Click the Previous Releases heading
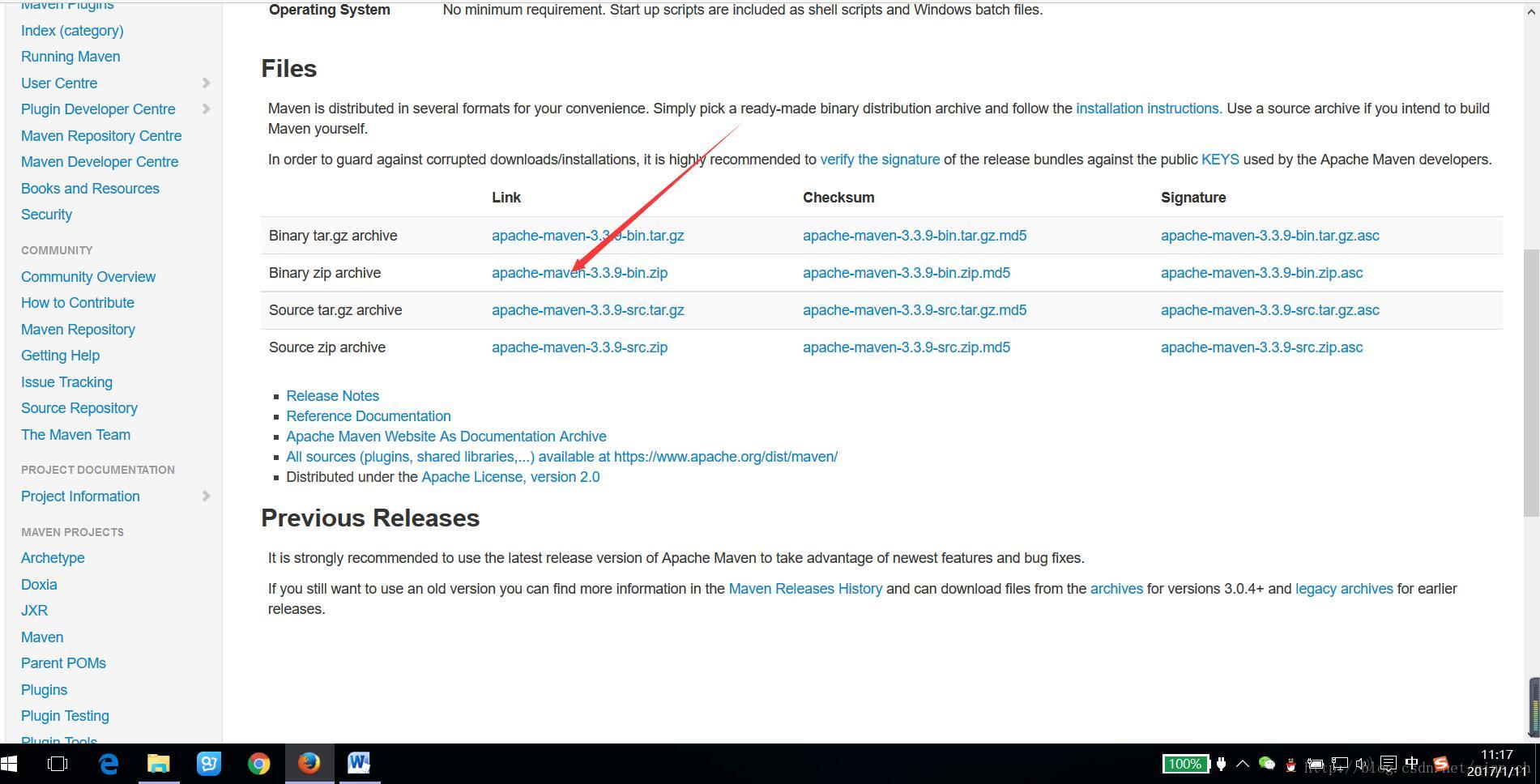The image size is (1540, 784). (x=370, y=518)
